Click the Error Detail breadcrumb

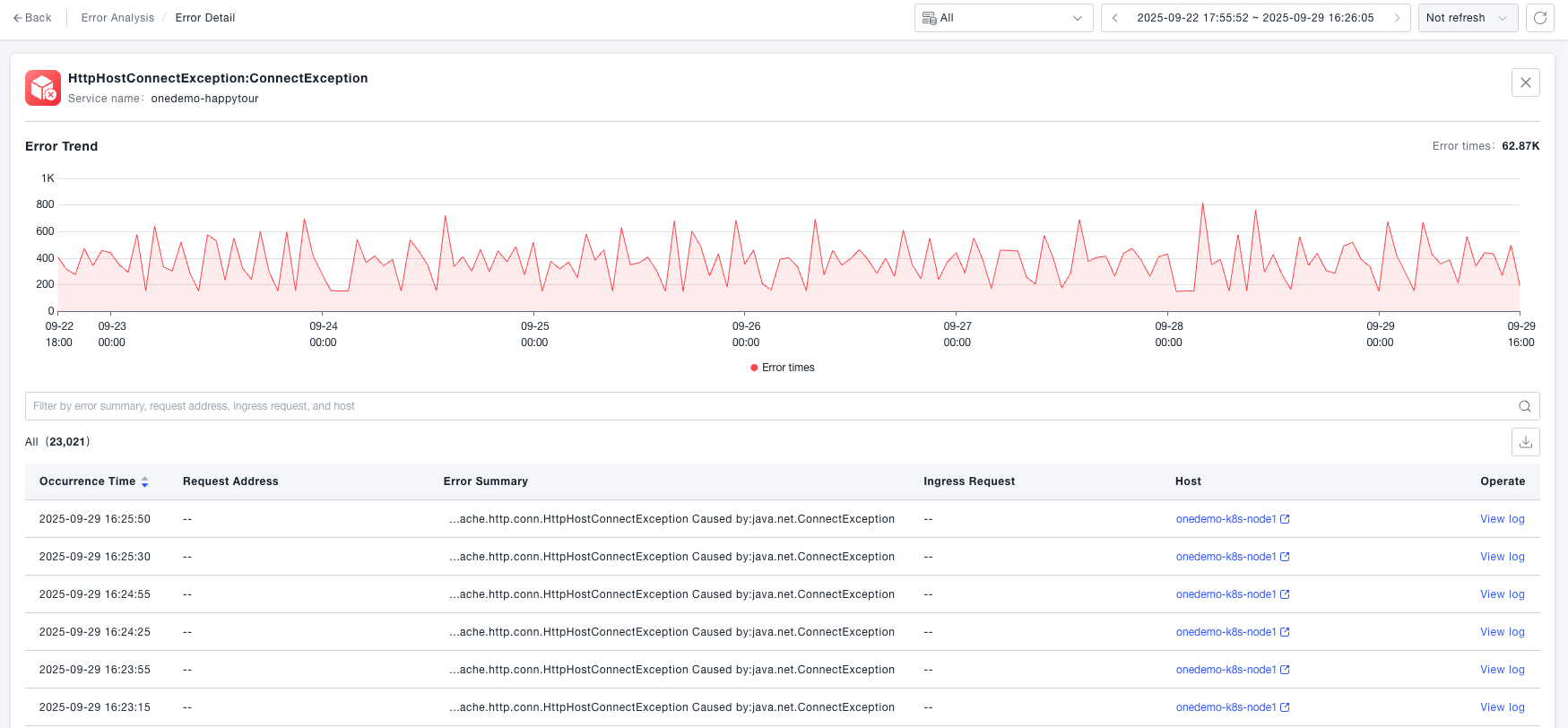point(205,18)
